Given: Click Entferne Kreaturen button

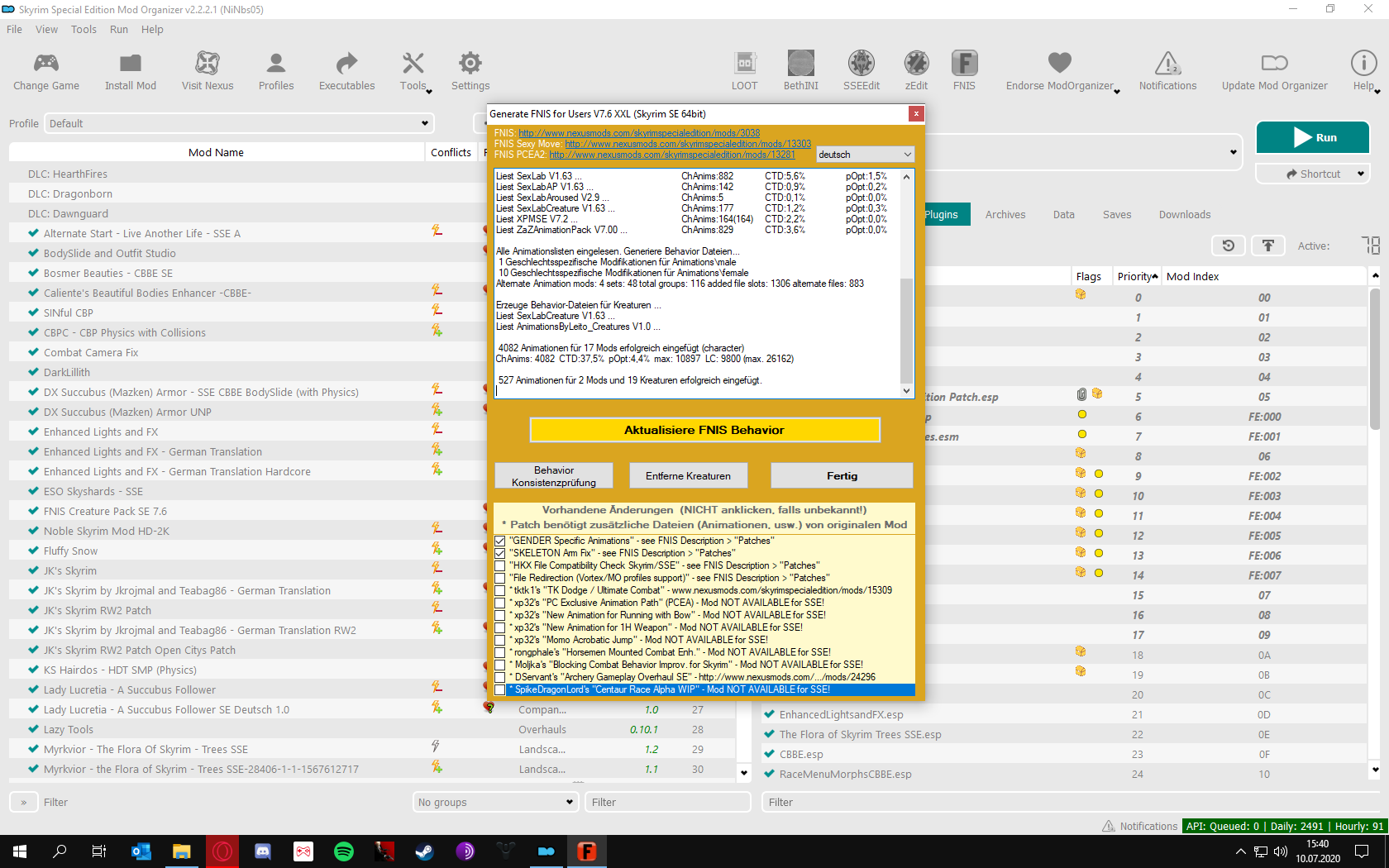Looking at the screenshot, I should pyautogui.click(x=689, y=476).
